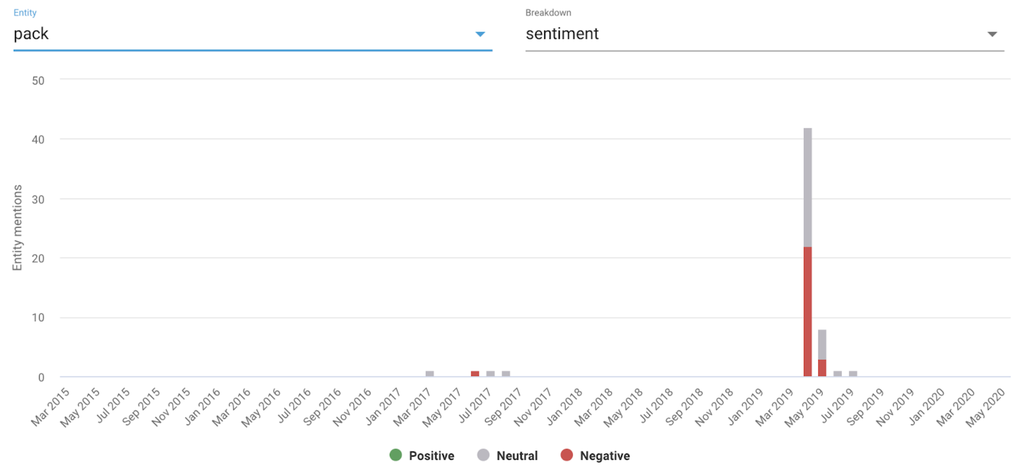This screenshot has height=474, width=1024.
Task: Click the tallest red Negative bar segment
Action: tap(807, 312)
